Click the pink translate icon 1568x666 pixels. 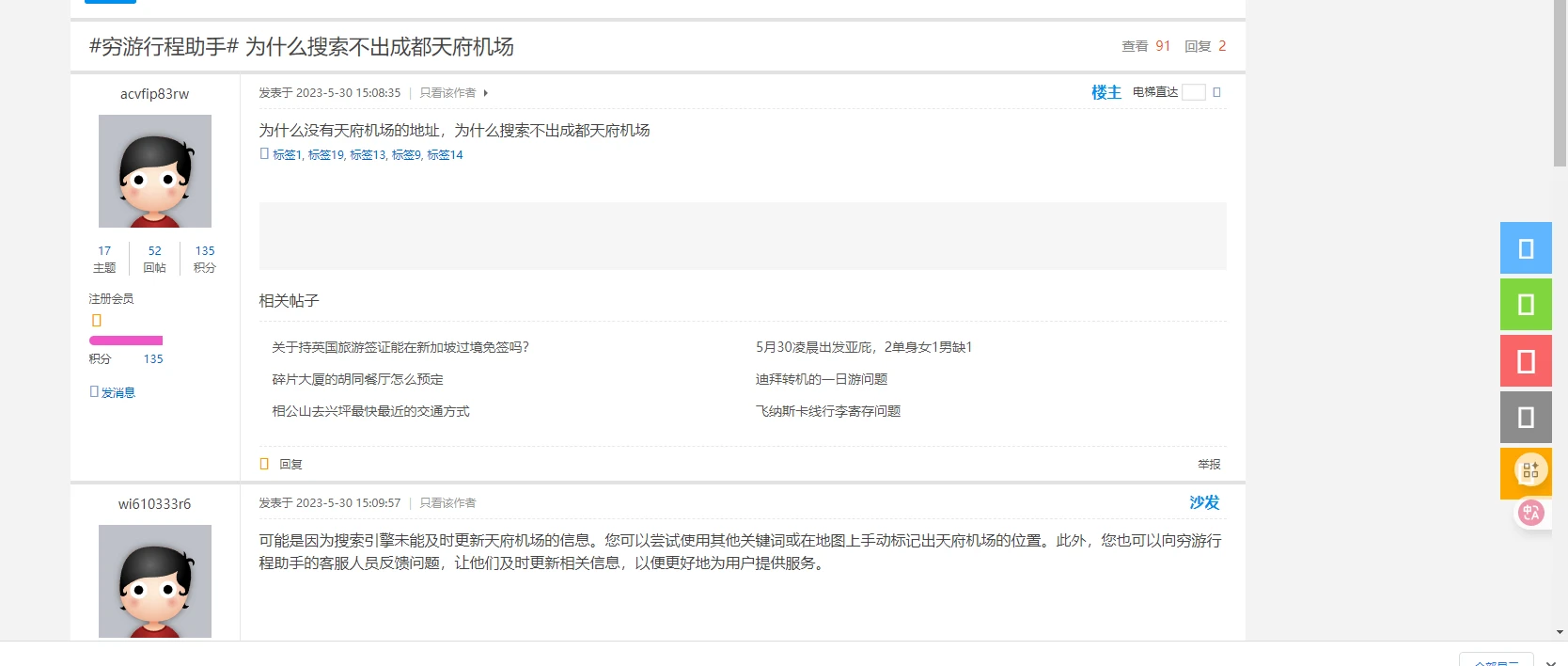[x=1530, y=513]
